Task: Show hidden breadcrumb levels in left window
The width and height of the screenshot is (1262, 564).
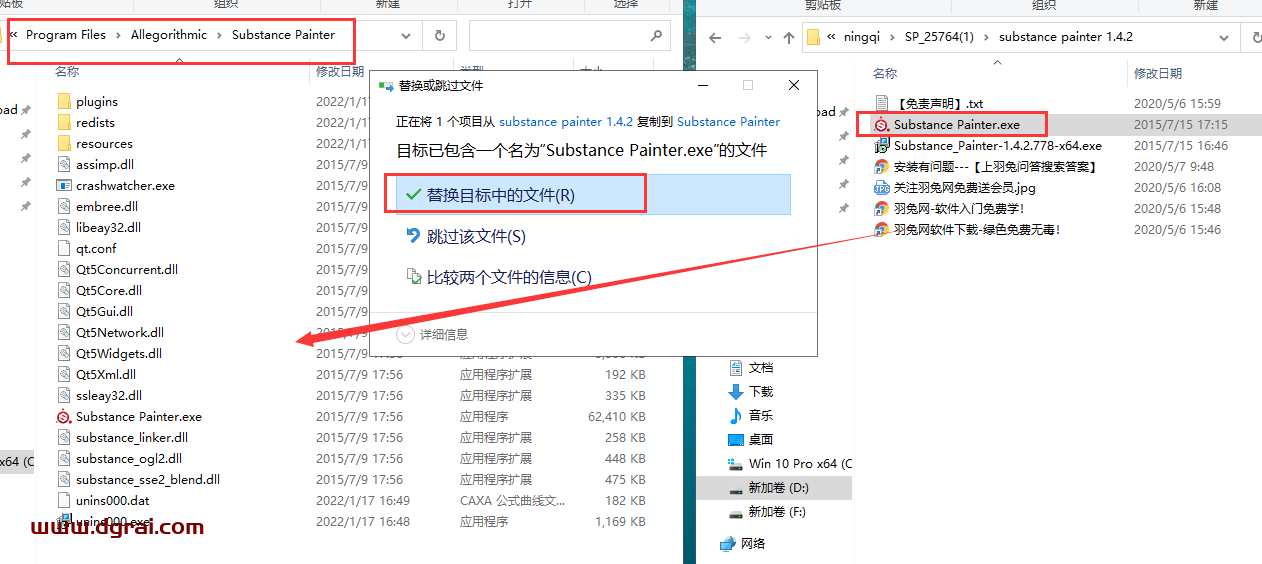Action: [13, 35]
